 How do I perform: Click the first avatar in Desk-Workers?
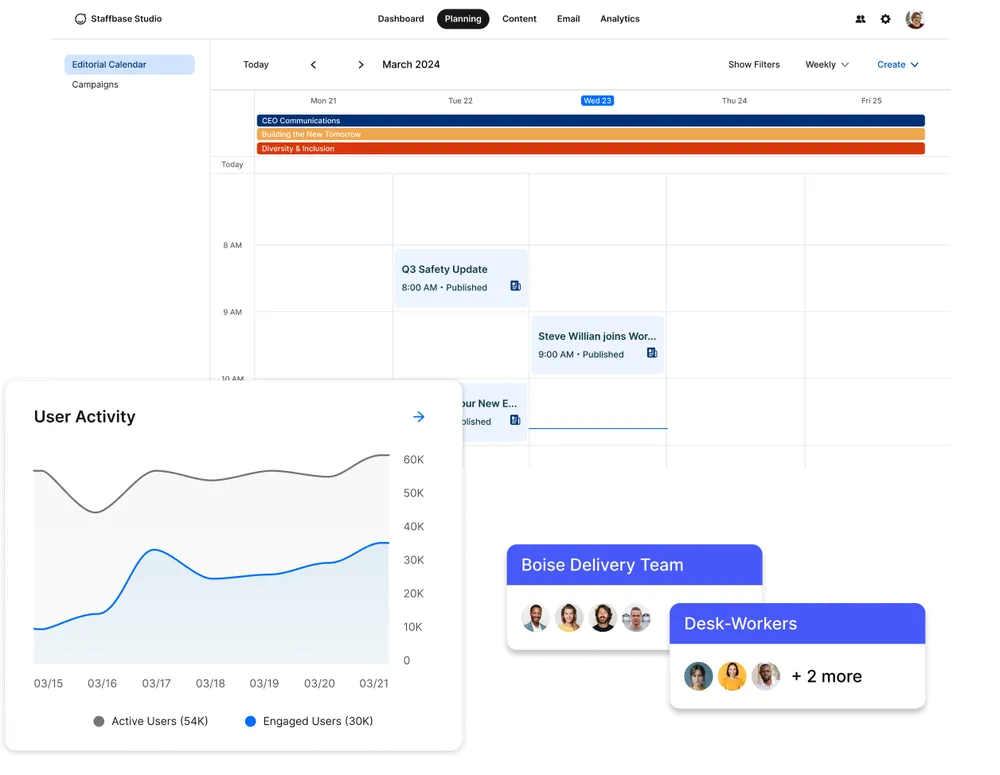pos(698,676)
